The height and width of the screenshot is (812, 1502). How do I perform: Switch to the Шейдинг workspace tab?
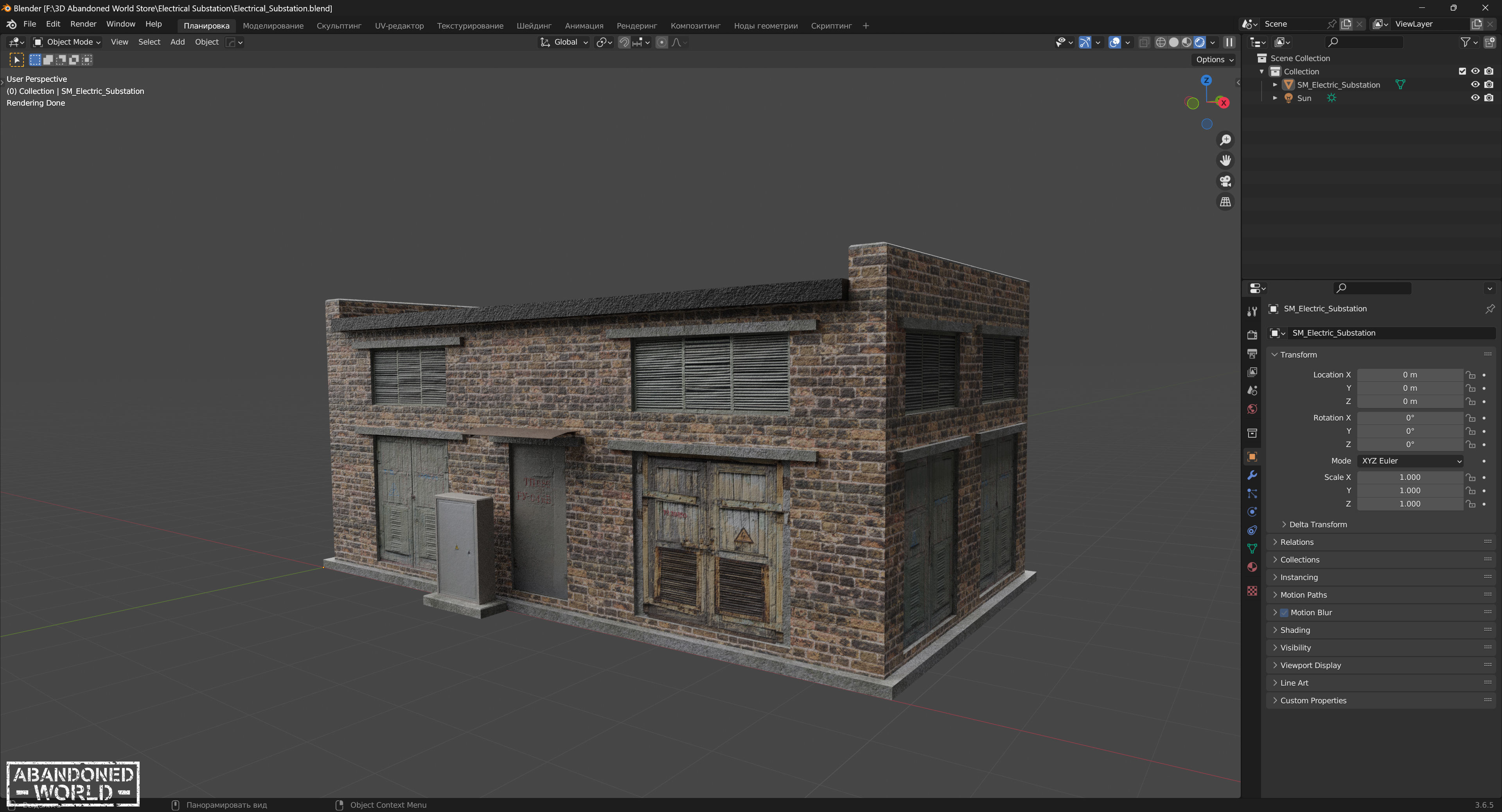[x=534, y=26]
